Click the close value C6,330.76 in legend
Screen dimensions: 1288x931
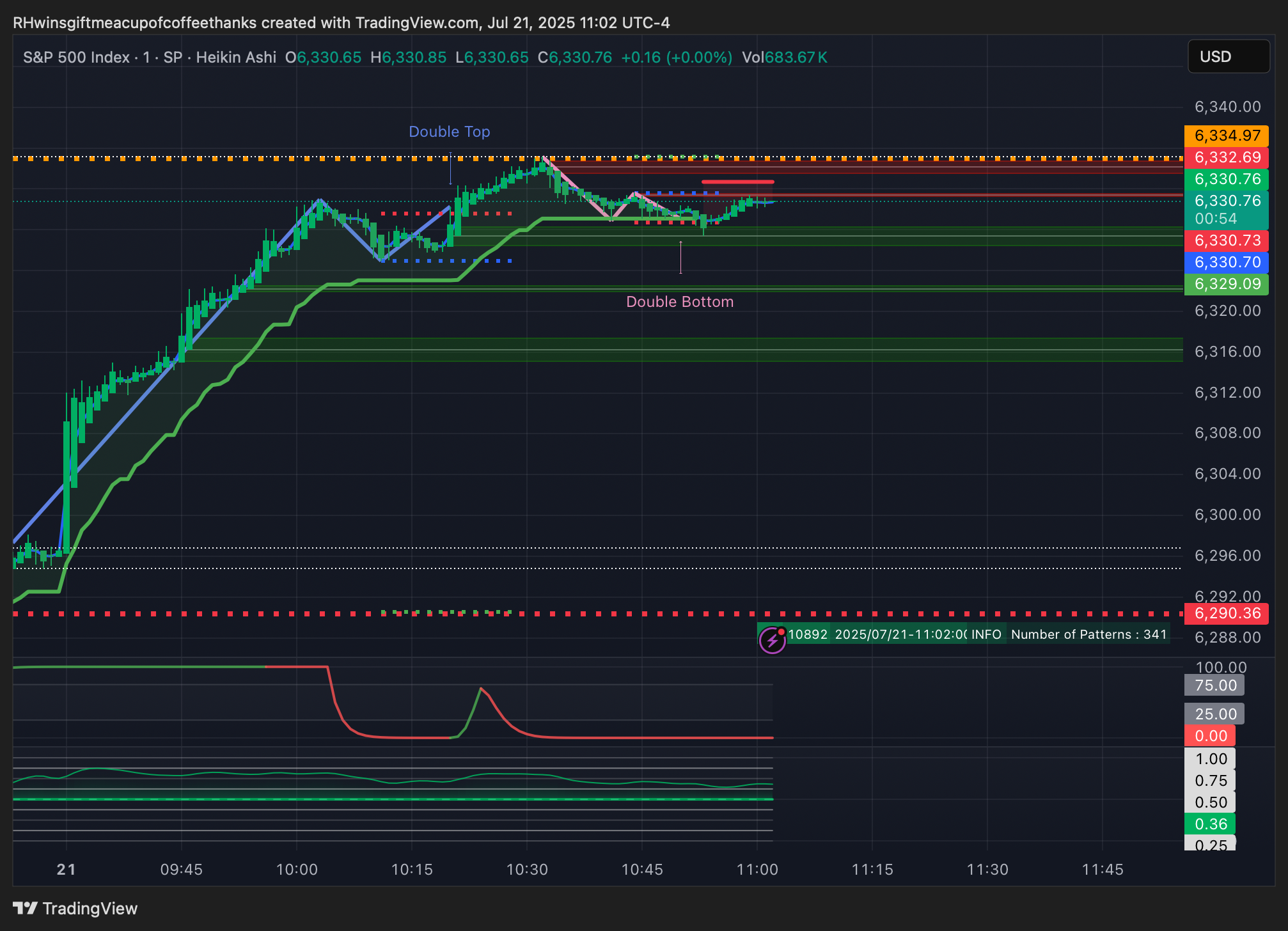tap(575, 58)
